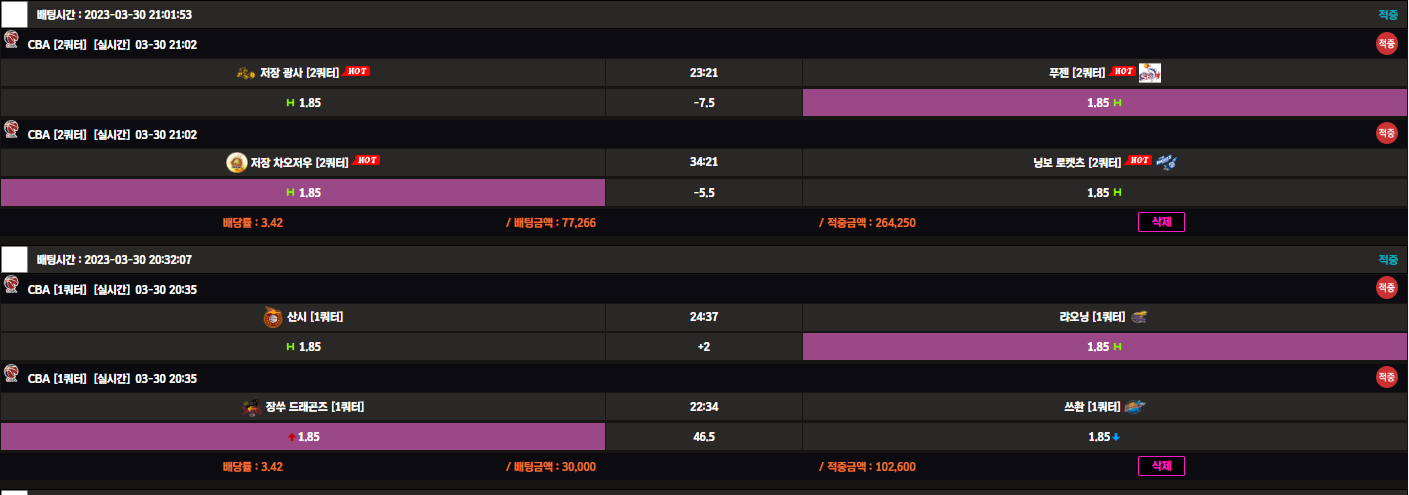Click red 적중 badge on 저장 광사 match row
Screen dimensions: 1409x495
[1386, 43]
